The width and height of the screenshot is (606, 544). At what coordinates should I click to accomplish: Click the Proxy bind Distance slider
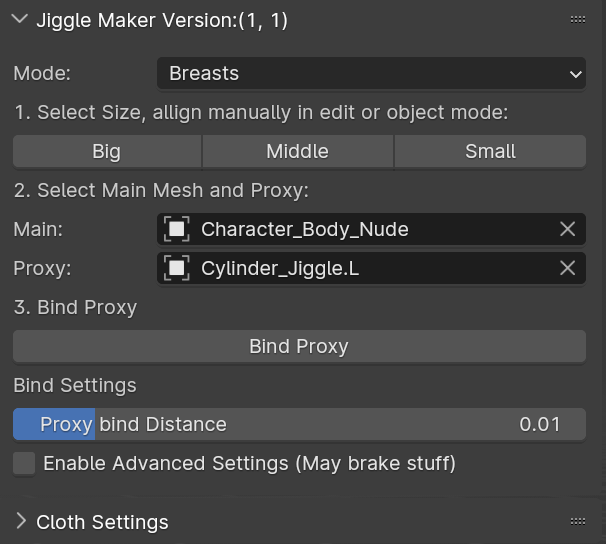(299, 424)
